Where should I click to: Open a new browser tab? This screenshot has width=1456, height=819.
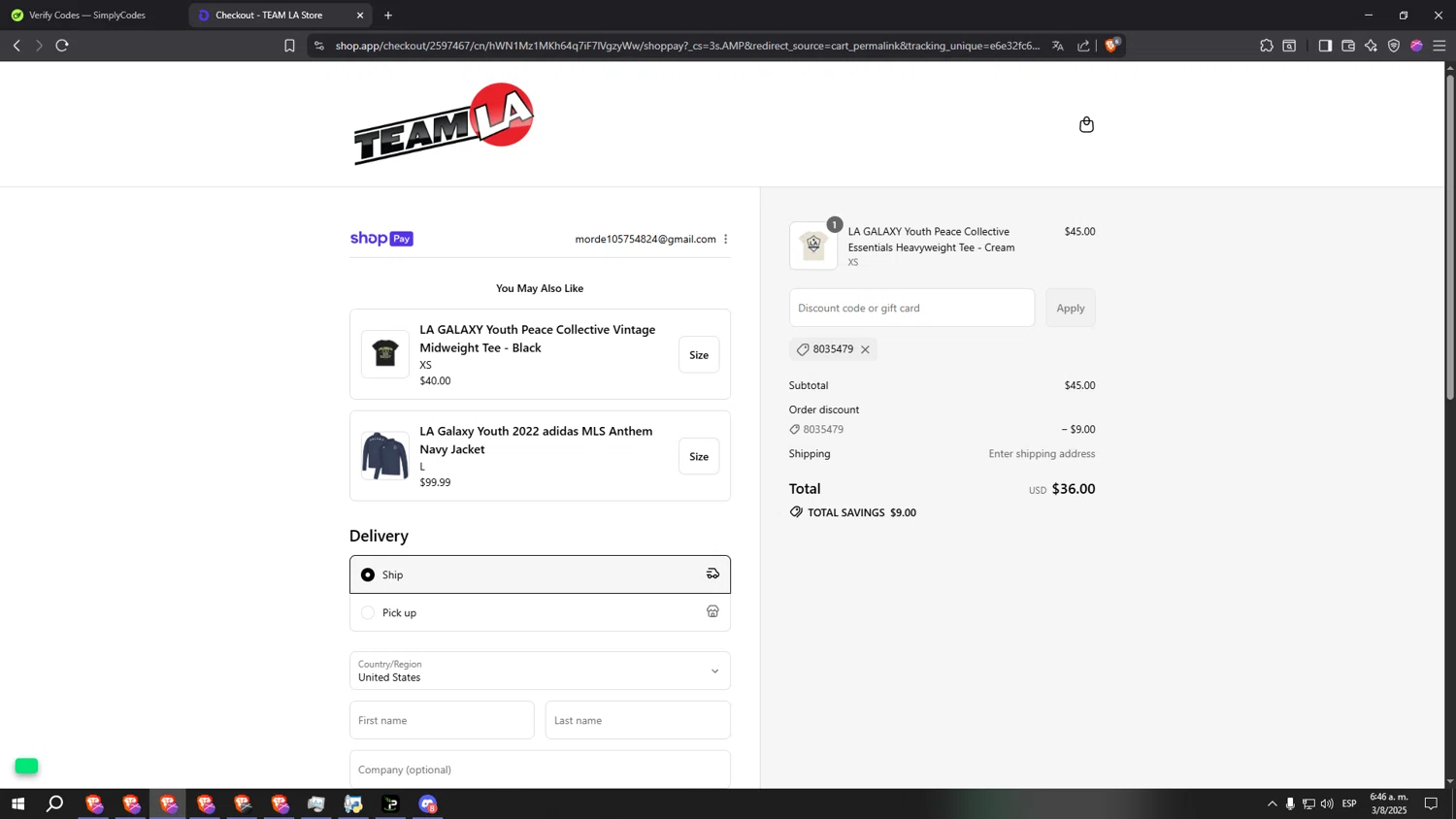pyautogui.click(x=388, y=16)
